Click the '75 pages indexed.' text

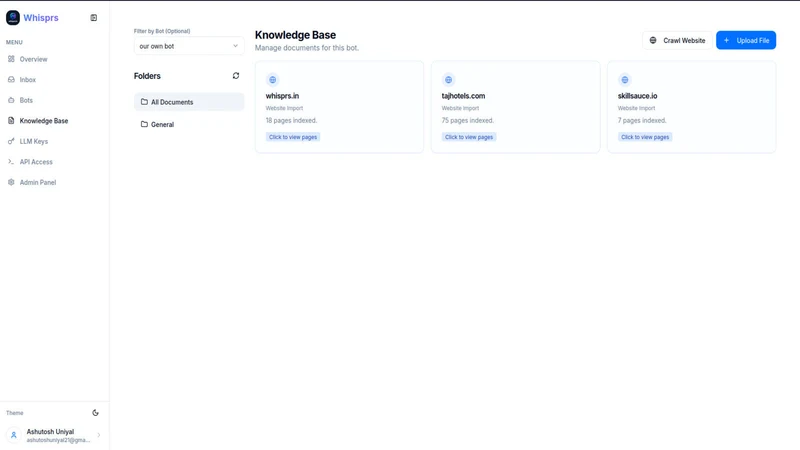(468, 120)
